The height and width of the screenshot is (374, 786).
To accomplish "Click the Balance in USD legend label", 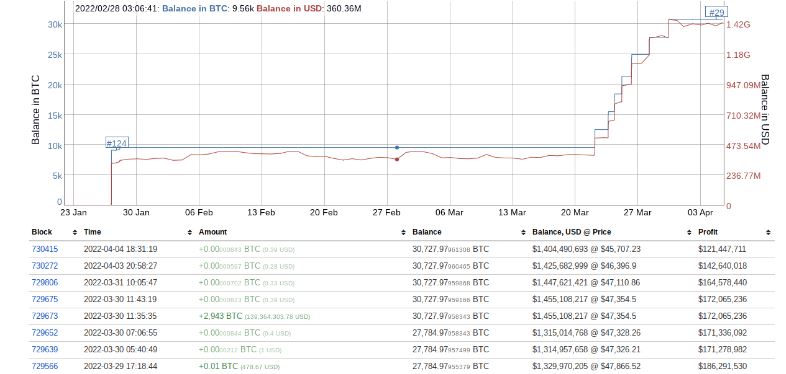I will [x=290, y=9].
